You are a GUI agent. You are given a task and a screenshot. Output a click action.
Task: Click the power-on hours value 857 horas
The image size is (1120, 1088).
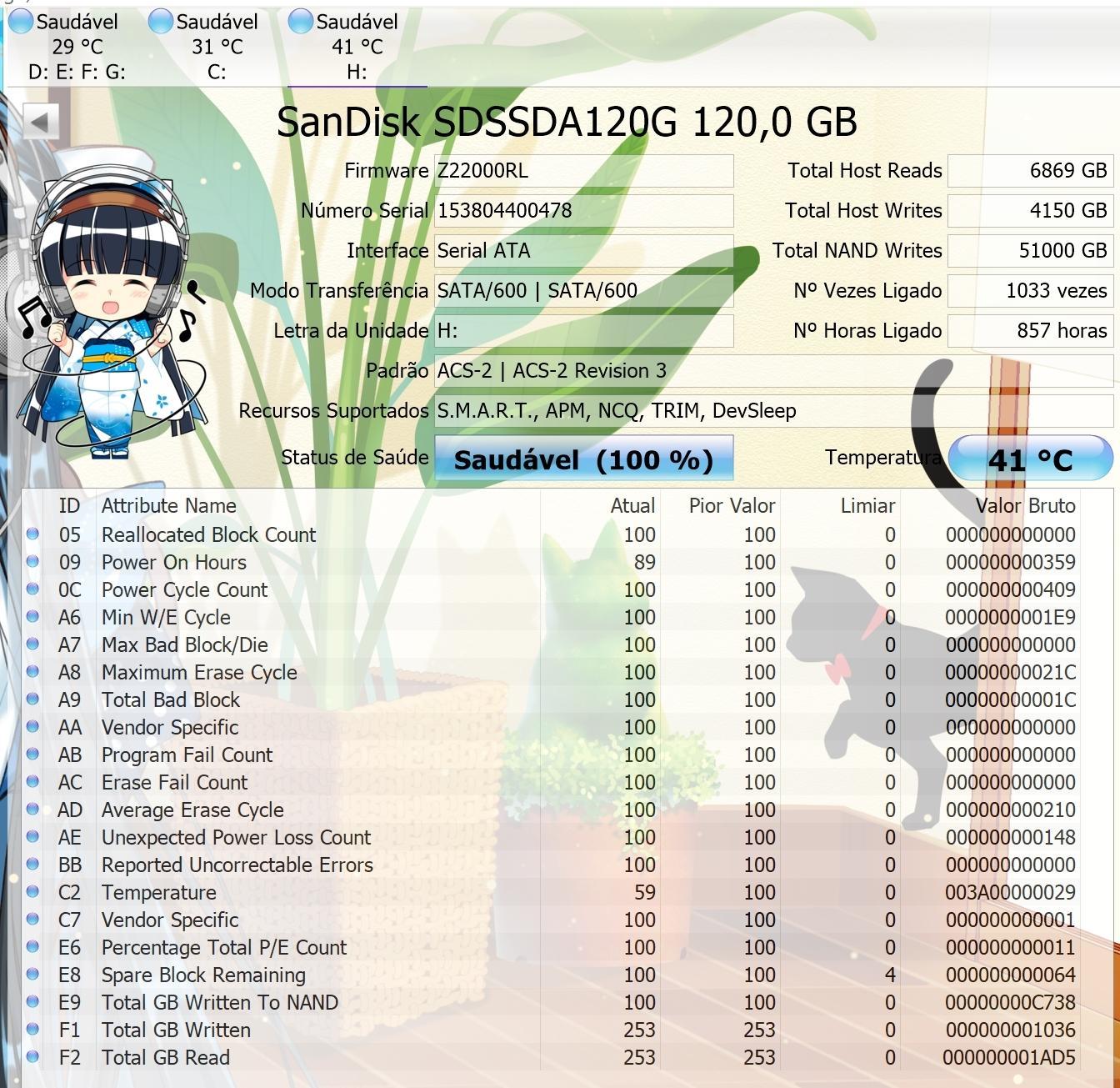pyautogui.click(x=1030, y=331)
